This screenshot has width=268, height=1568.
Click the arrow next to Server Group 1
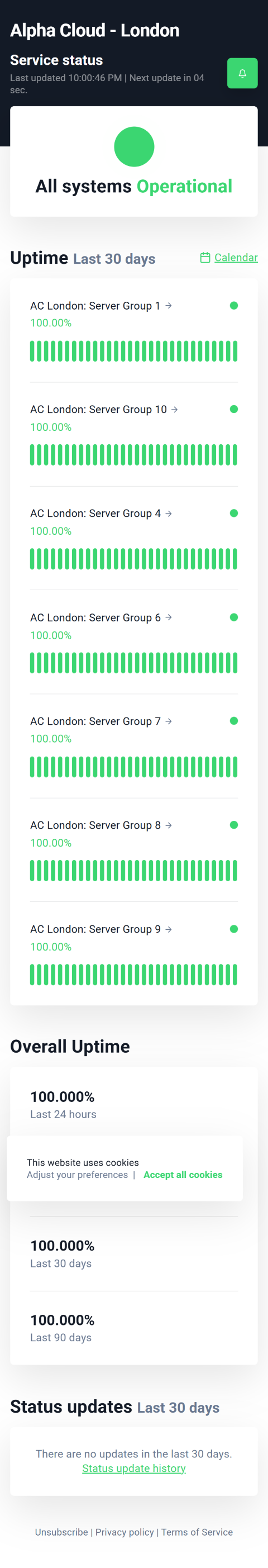169,306
